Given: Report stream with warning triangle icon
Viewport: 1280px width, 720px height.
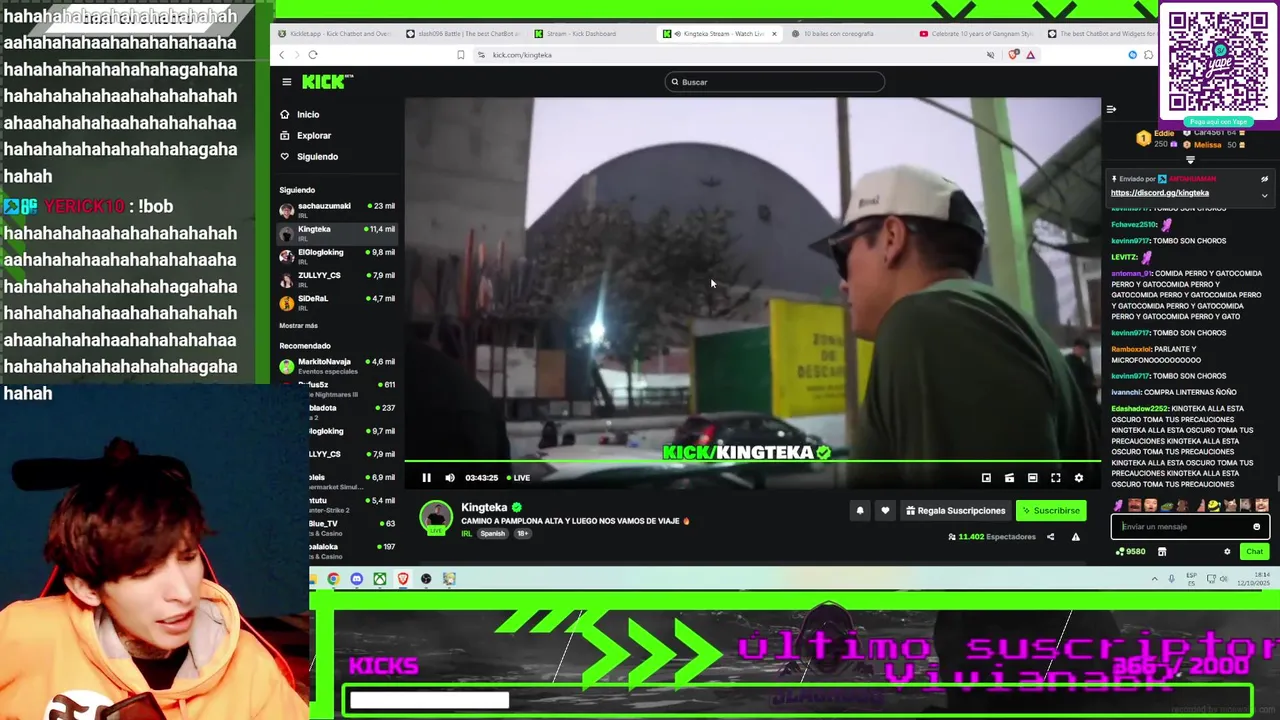Looking at the screenshot, I should tap(1075, 537).
